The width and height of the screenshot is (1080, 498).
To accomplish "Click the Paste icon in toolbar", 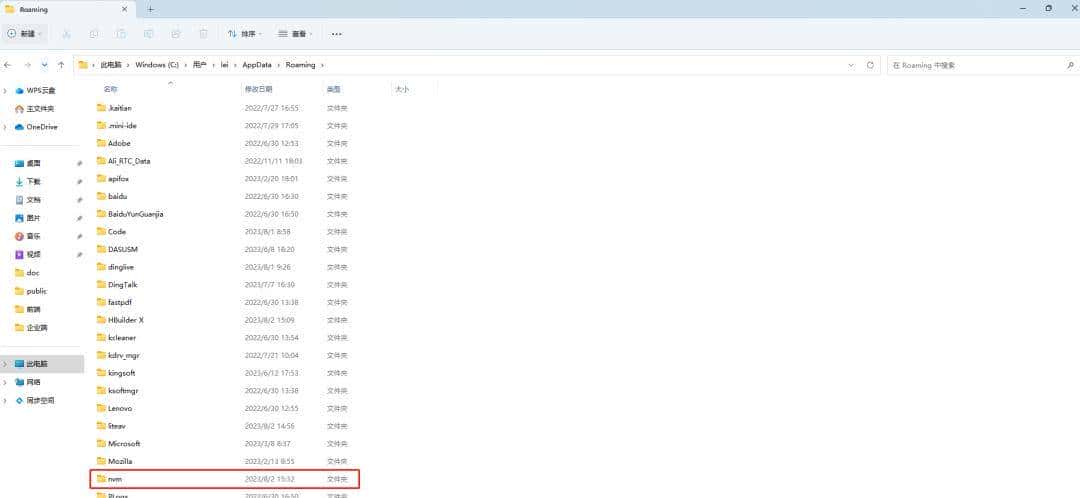I will point(121,34).
